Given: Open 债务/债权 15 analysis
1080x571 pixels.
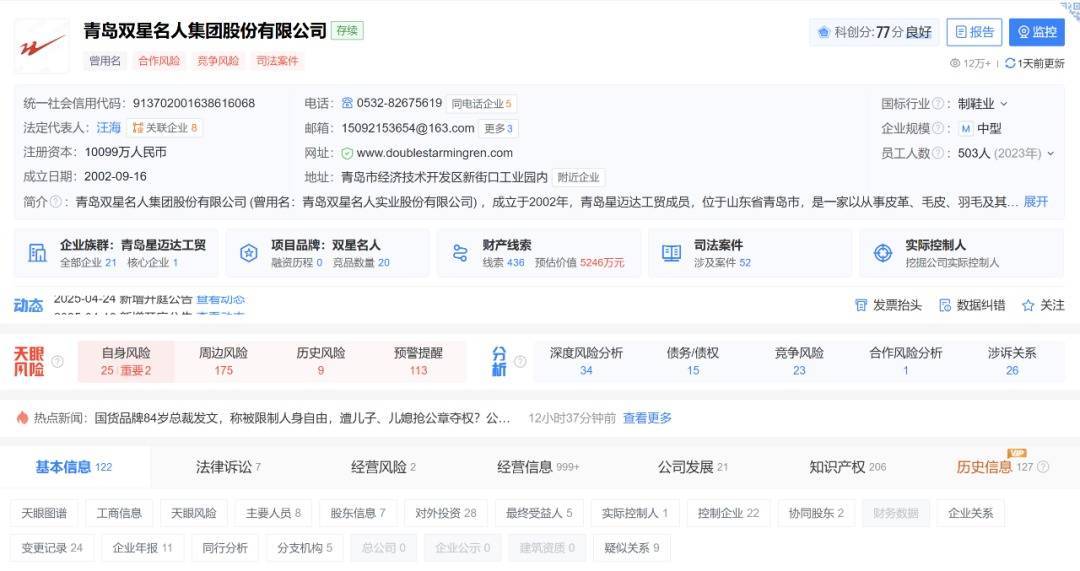Looking at the screenshot, I should click(x=693, y=362).
